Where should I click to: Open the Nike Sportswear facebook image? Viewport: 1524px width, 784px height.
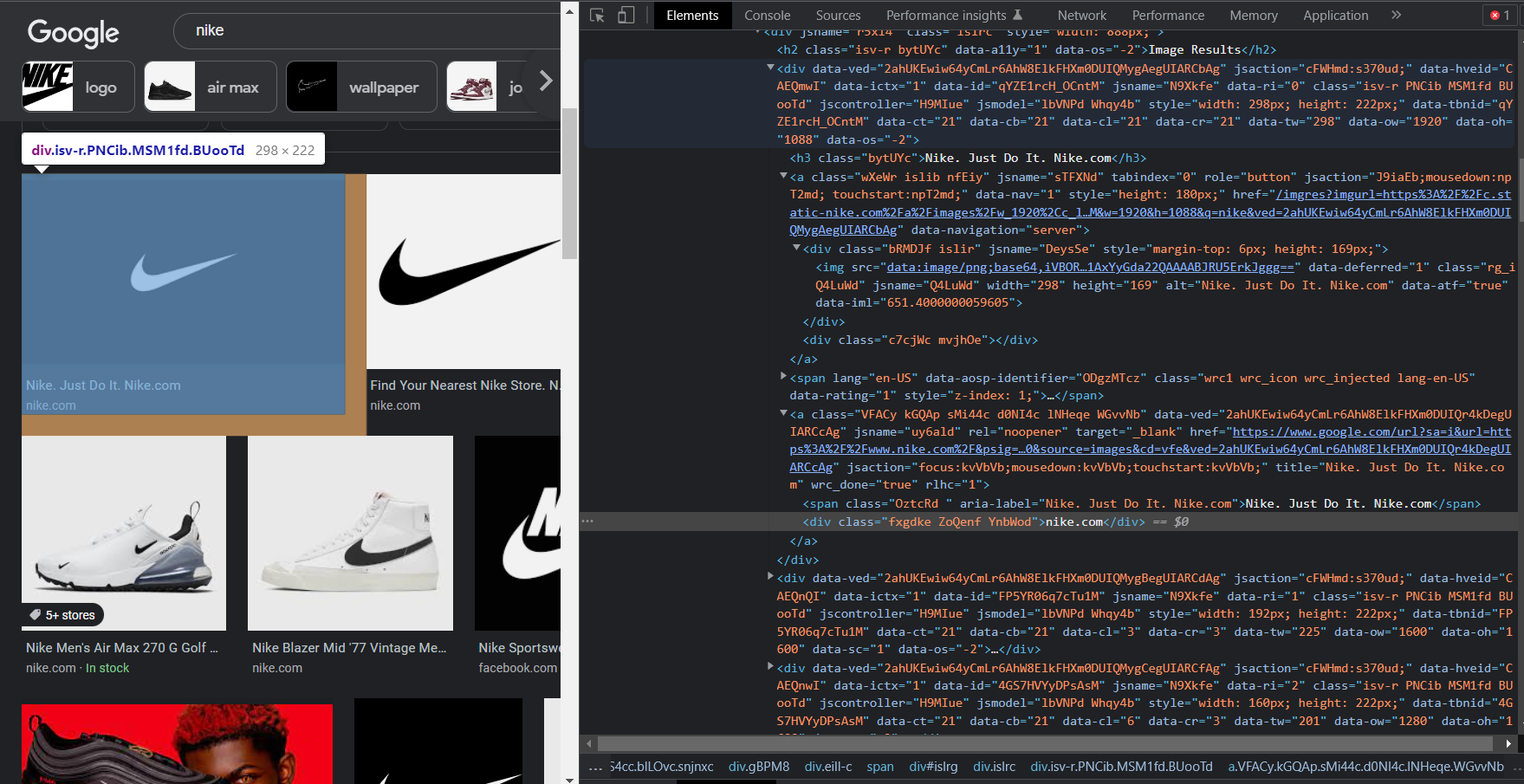[518, 533]
